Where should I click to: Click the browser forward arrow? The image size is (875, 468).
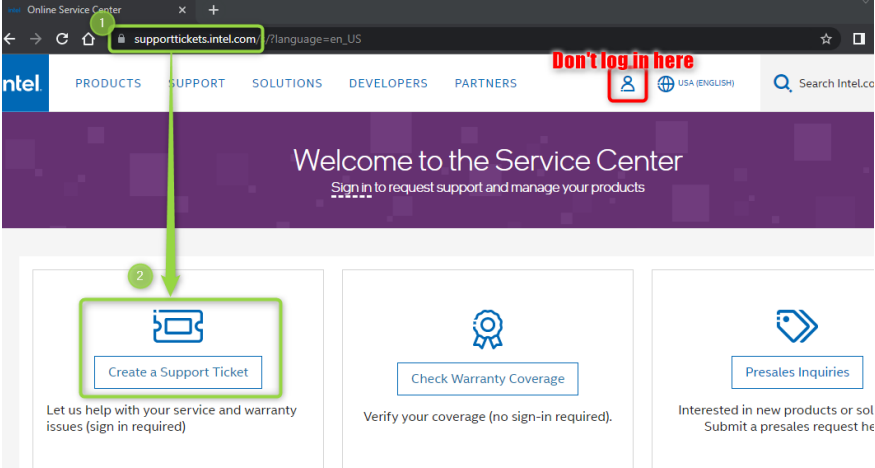(x=36, y=39)
